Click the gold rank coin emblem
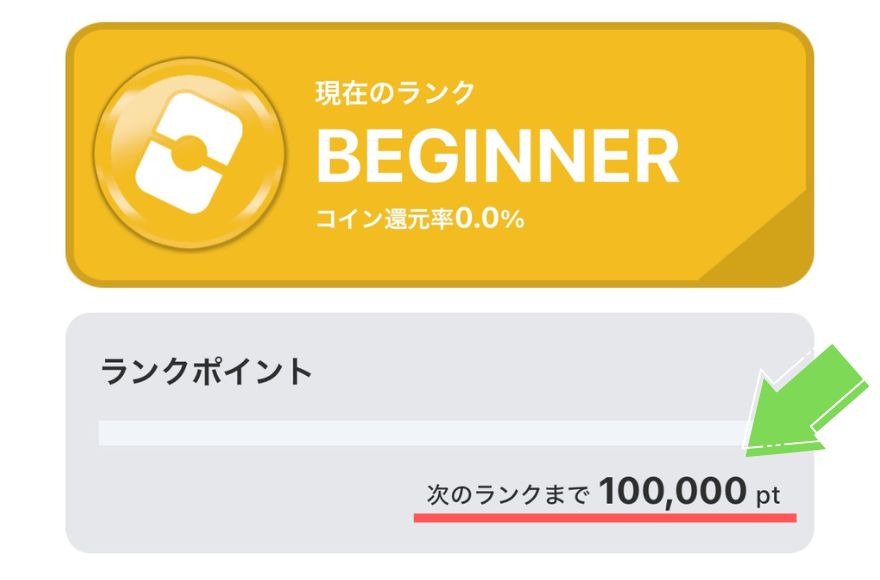This screenshot has width=880, height=580. point(189,153)
